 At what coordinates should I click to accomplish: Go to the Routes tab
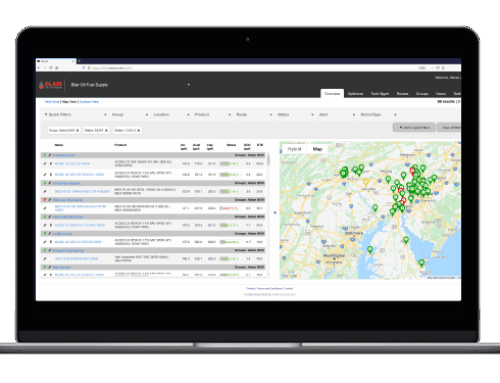click(402, 94)
